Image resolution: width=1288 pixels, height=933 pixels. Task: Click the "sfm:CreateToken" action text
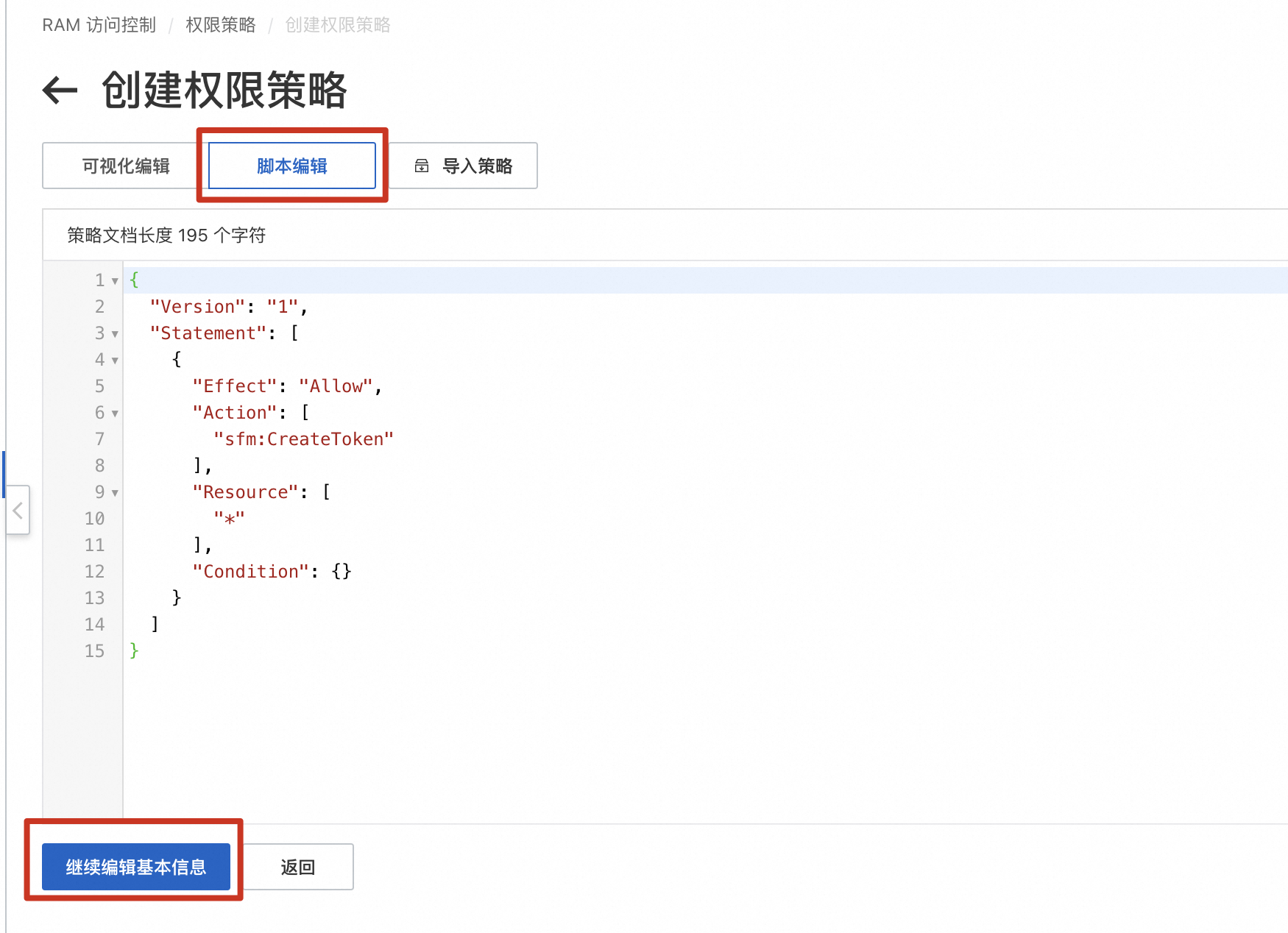point(303,439)
